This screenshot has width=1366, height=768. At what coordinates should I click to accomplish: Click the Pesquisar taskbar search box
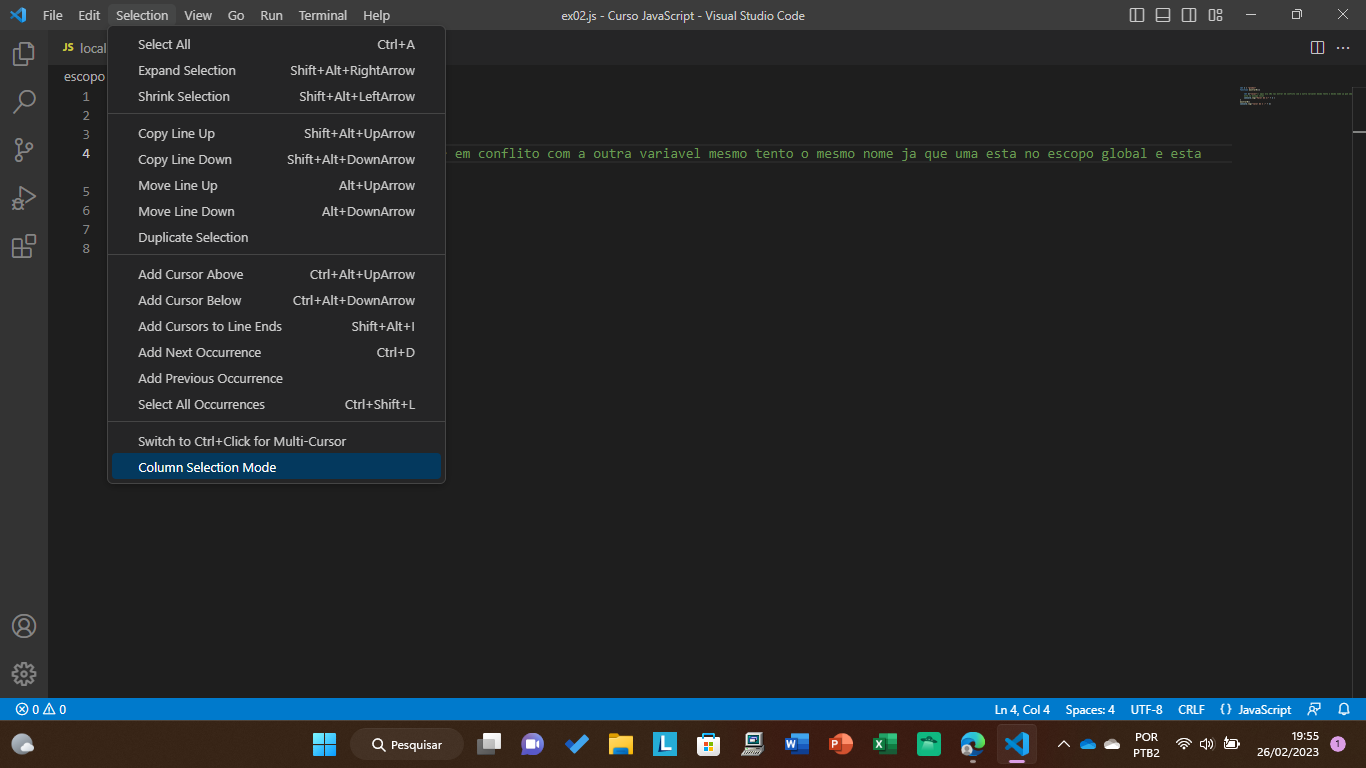click(x=407, y=744)
